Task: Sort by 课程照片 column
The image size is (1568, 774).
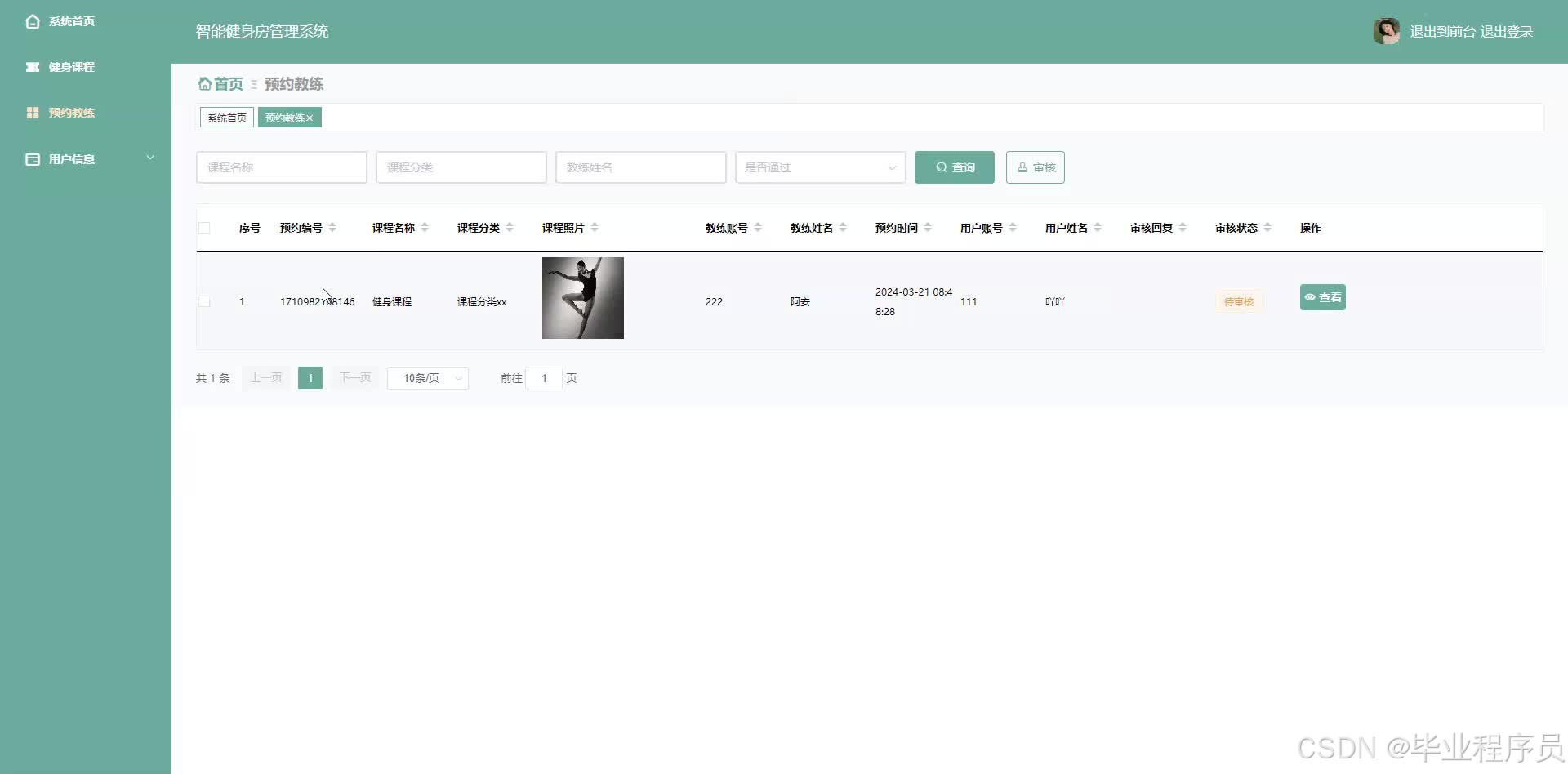Action: (595, 228)
